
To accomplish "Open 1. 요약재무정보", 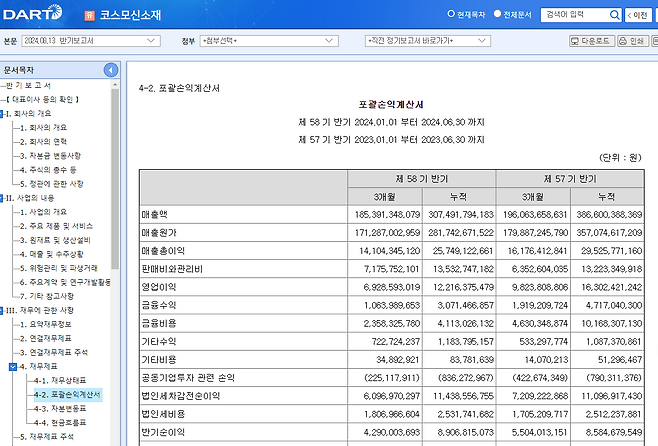I will tap(45, 324).
